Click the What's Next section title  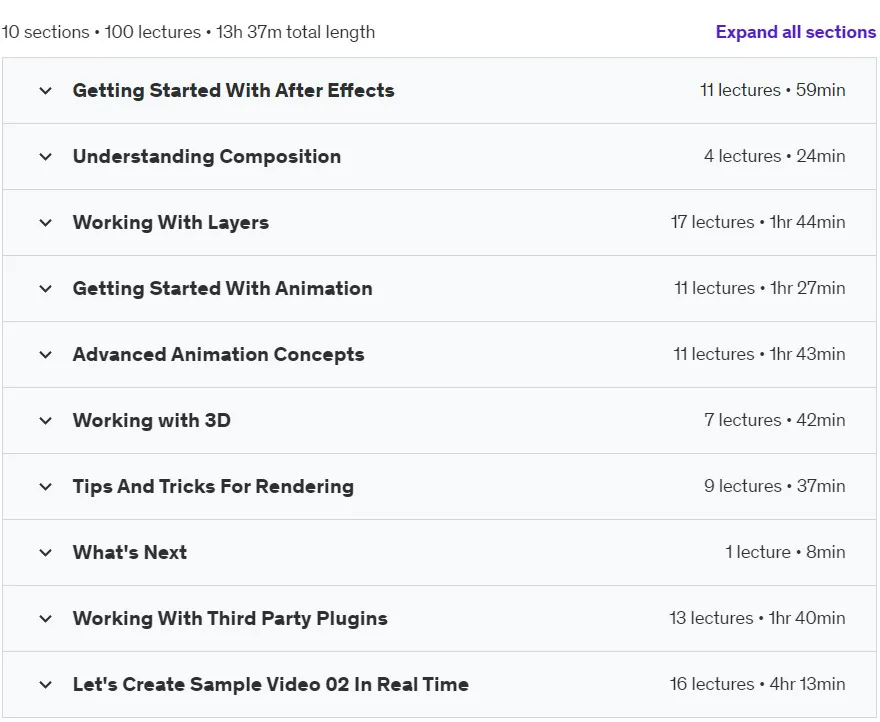tap(130, 552)
